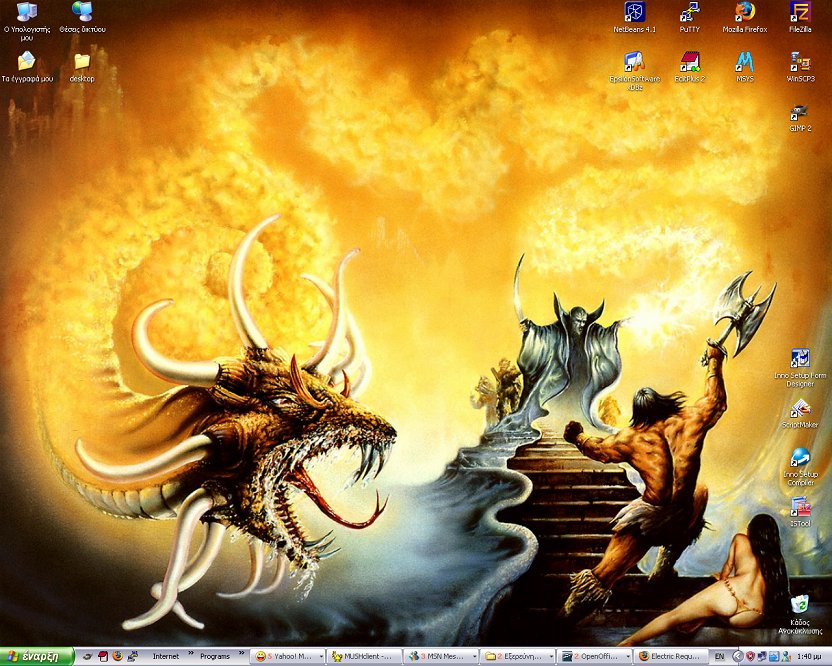The height and width of the screenshot is (666, 832).
Task: Show hidden tray icons with the arrow
Action: [738, 656]
